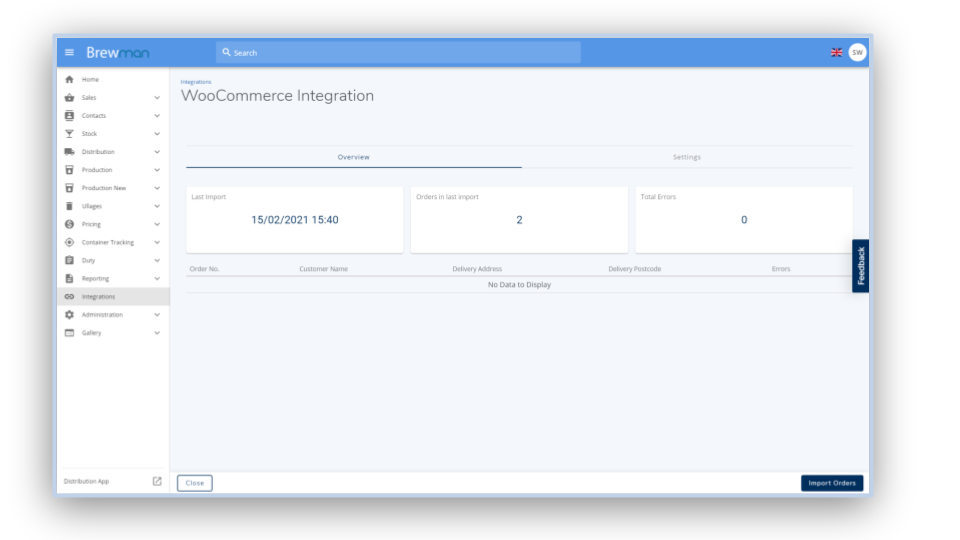Click the Reporting document icon
The image size is (960, 540).
point(69,279)
